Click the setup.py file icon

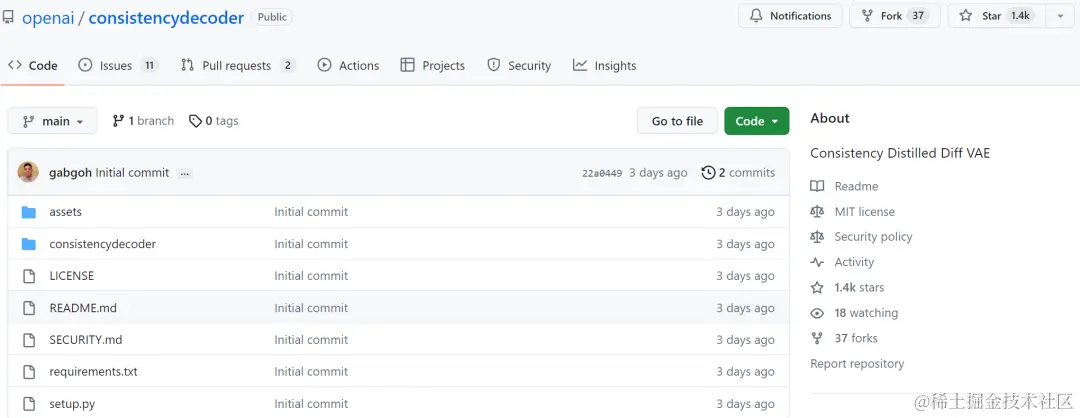point(28,404)
